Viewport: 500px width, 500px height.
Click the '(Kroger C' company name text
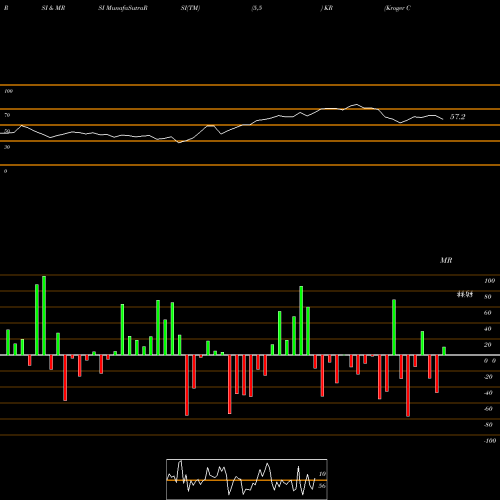397,8
